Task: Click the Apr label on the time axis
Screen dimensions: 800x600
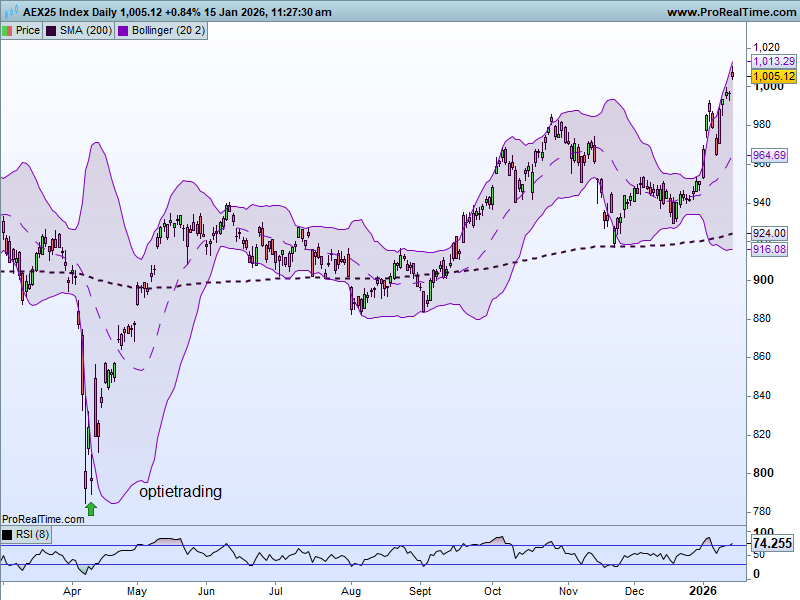Action: (72, 591)
